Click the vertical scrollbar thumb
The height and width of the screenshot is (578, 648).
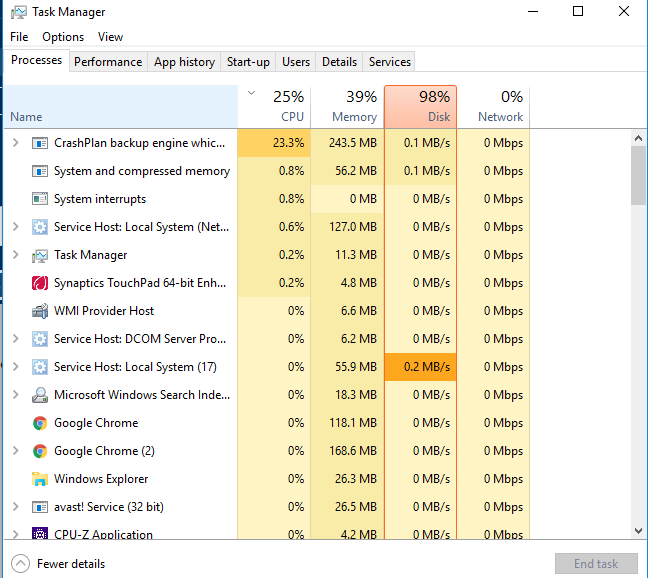pyautogui.click(x=638, y=176)
